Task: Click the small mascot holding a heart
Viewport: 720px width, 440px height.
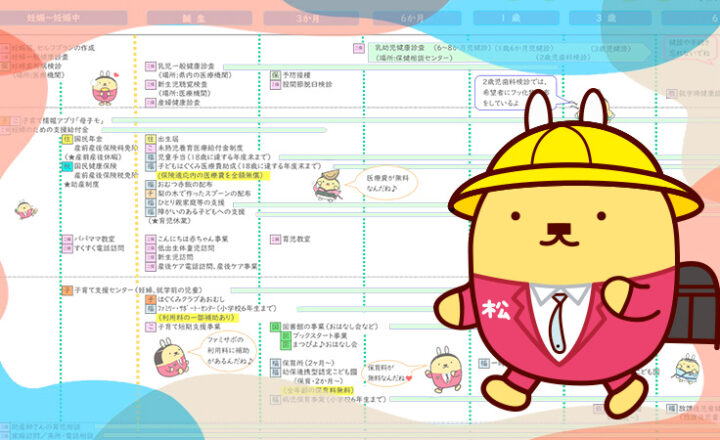Action: (106, 88)
